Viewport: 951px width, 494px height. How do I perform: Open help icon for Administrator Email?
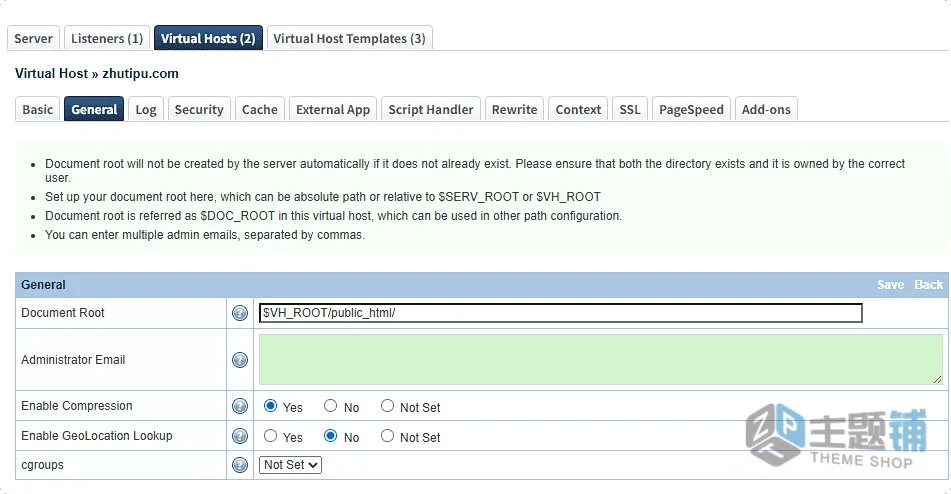click(240, 360)
